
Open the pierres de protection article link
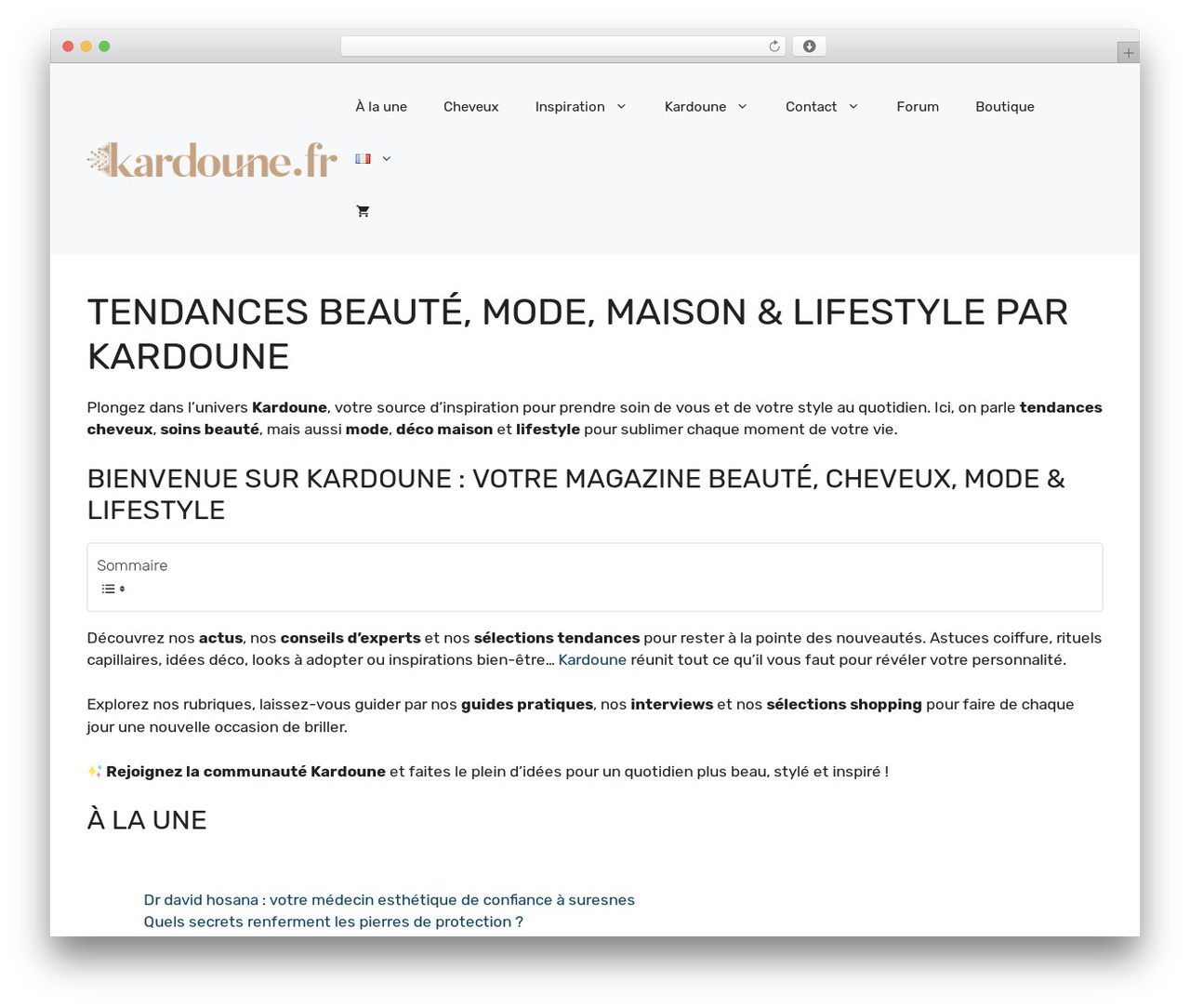334,922
